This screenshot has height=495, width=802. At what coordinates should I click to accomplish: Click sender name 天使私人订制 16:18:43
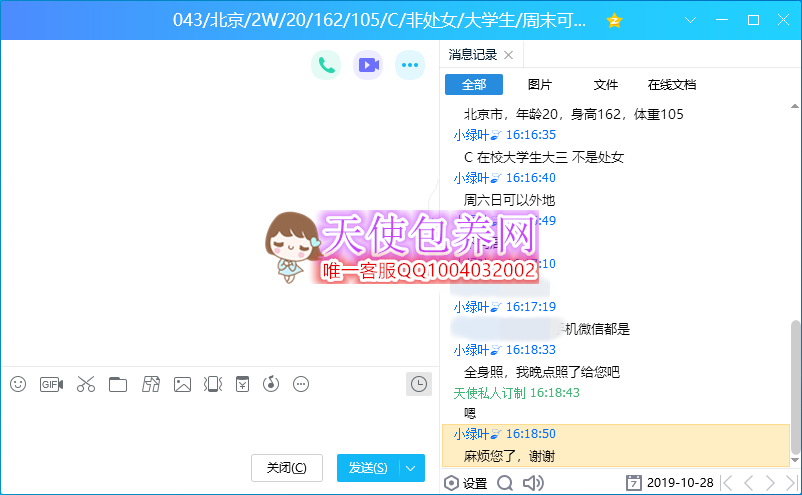(516, 393)
